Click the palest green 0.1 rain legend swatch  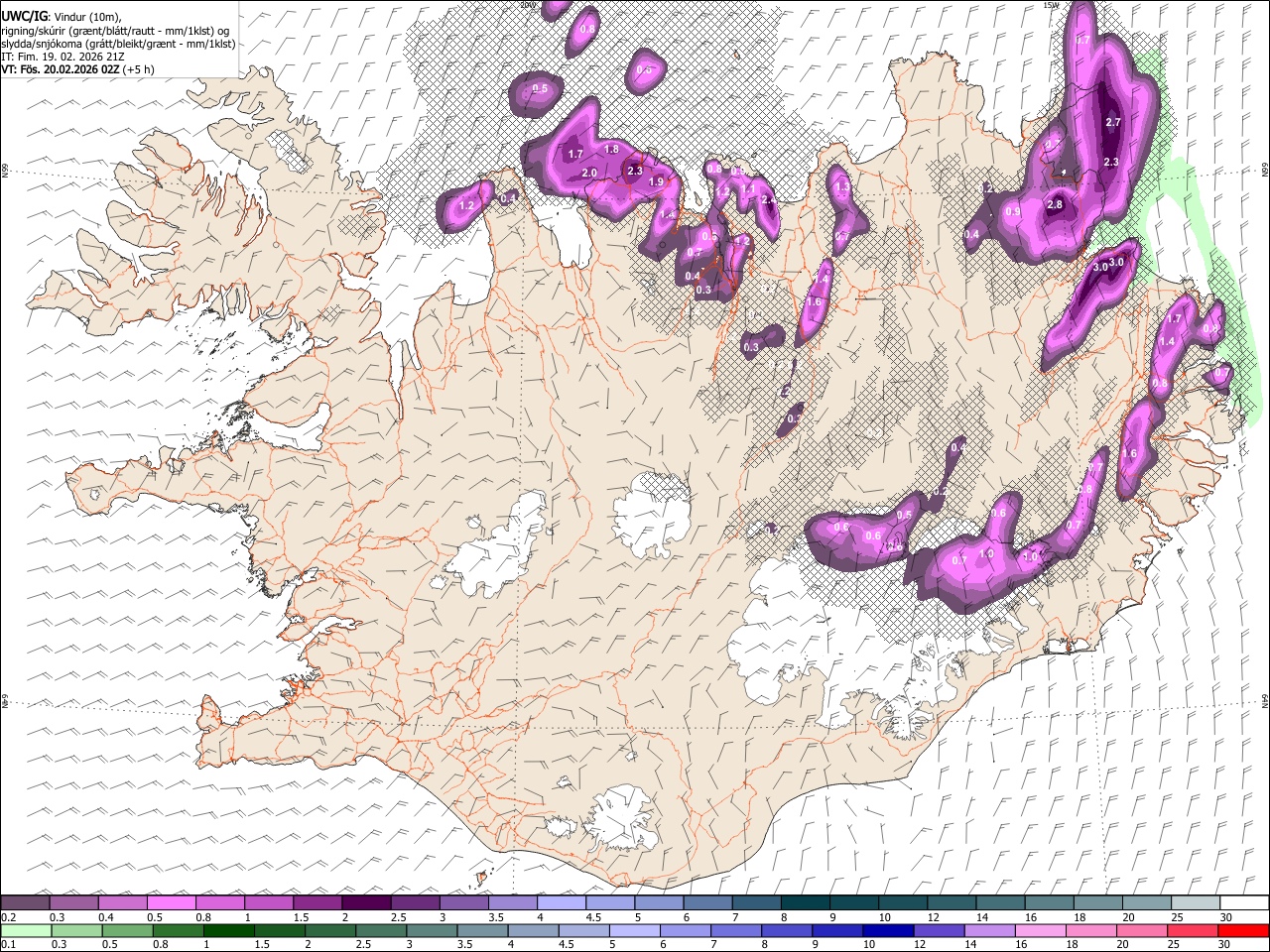26,931
